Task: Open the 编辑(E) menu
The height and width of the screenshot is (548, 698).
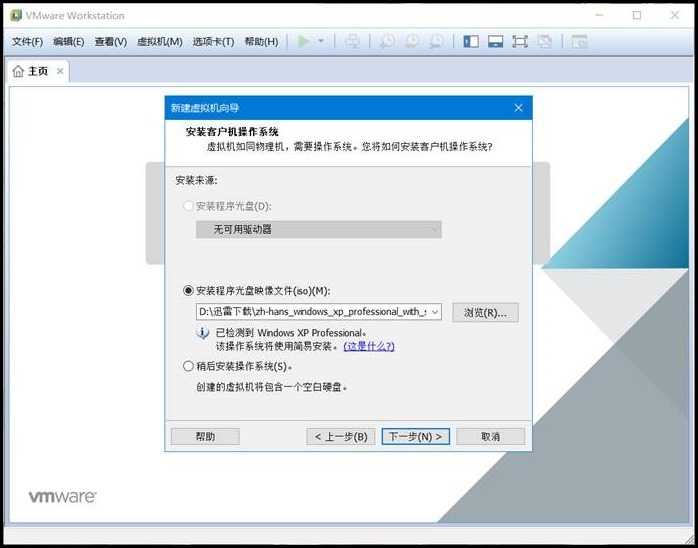Action: pos(69,42)
